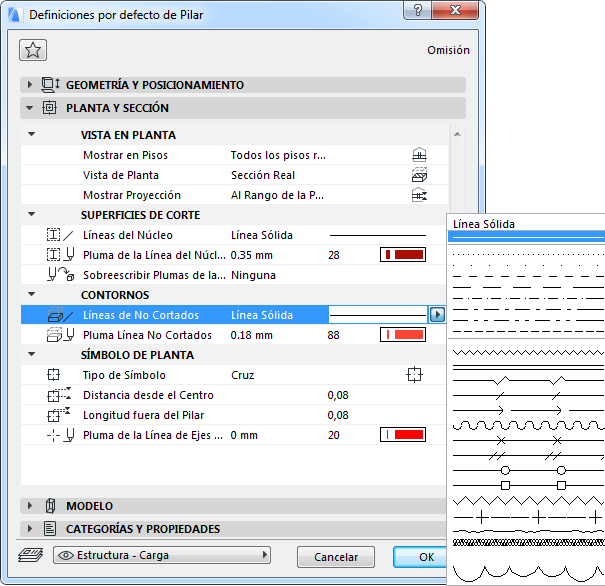Click the Ninguna value
Screen dimensions: 605x586
coord(253,275)
